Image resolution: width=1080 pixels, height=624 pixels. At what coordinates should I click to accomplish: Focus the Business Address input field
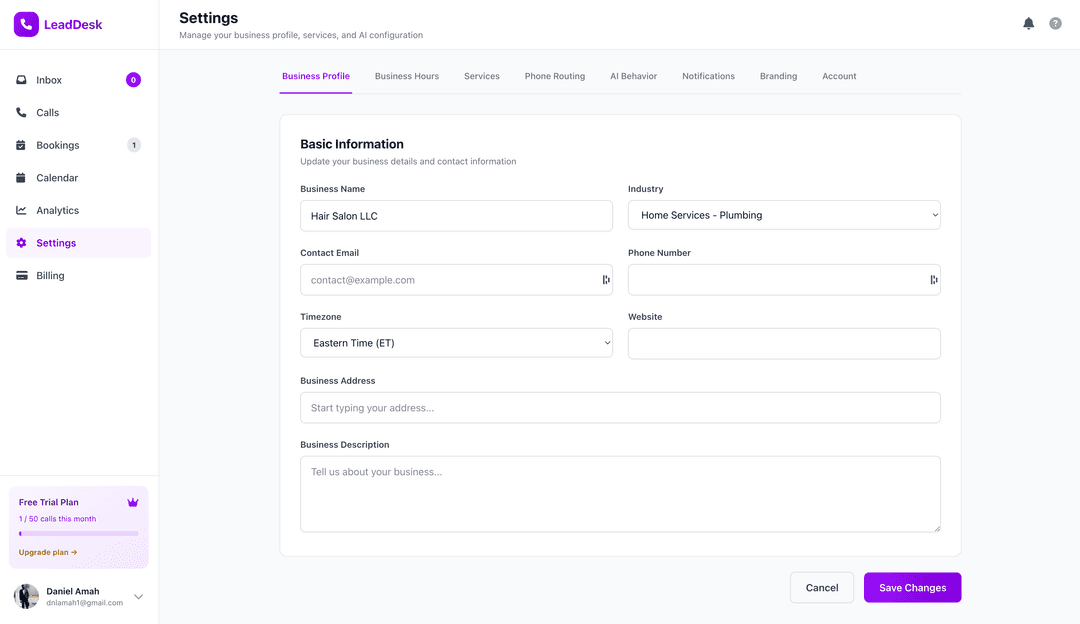pyautogui.click(x=620, y=408)
